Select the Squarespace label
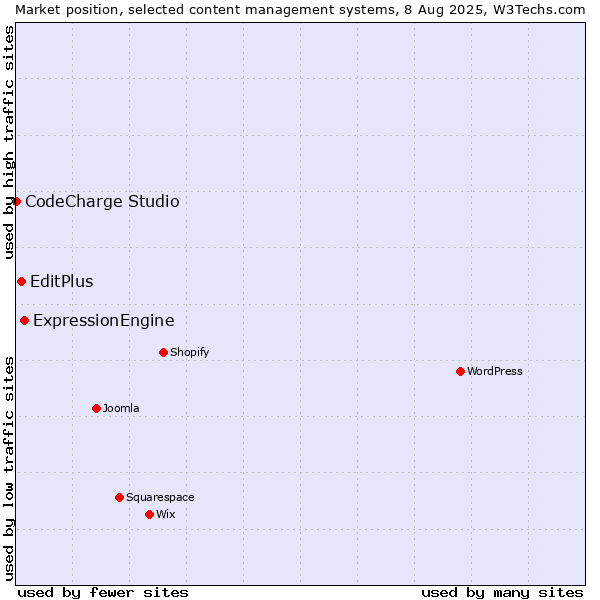 click(x=160, y=497)
